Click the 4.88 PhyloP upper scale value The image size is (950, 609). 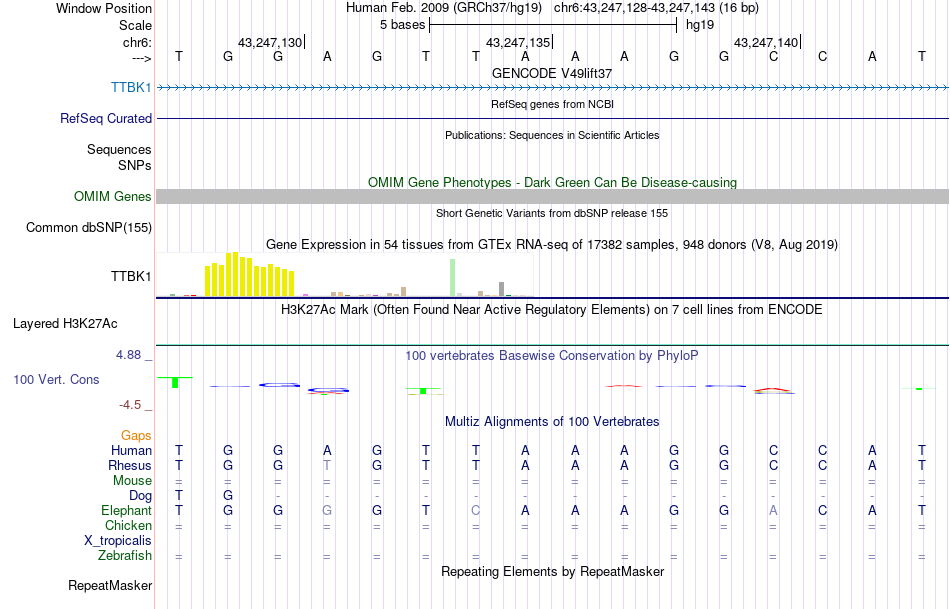click(x=129, y=354)
